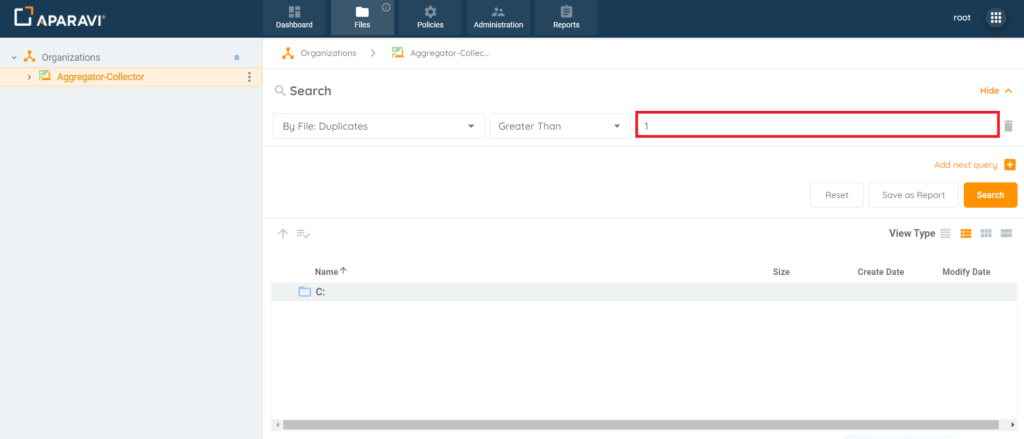Click the Save as Report button
This screenshot has height=439, width=1024.
point(913,195)
